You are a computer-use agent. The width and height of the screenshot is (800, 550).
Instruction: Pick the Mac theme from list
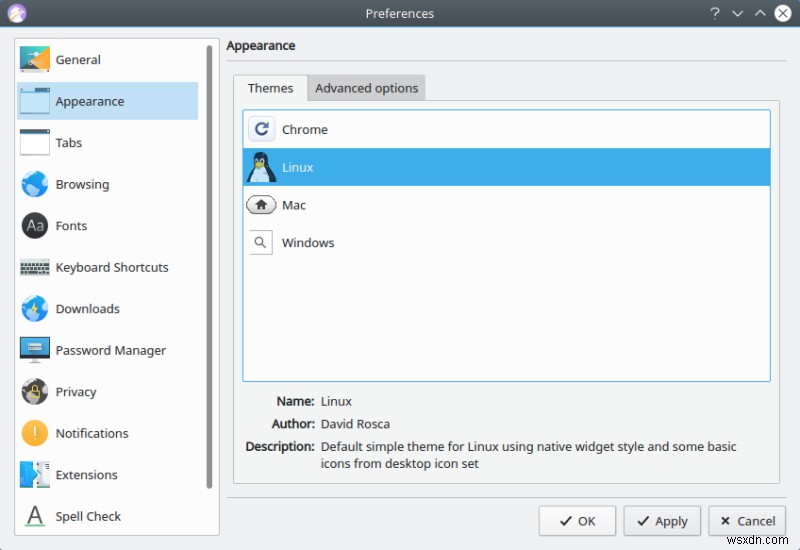pyautogui.click(x=294, y=205)
